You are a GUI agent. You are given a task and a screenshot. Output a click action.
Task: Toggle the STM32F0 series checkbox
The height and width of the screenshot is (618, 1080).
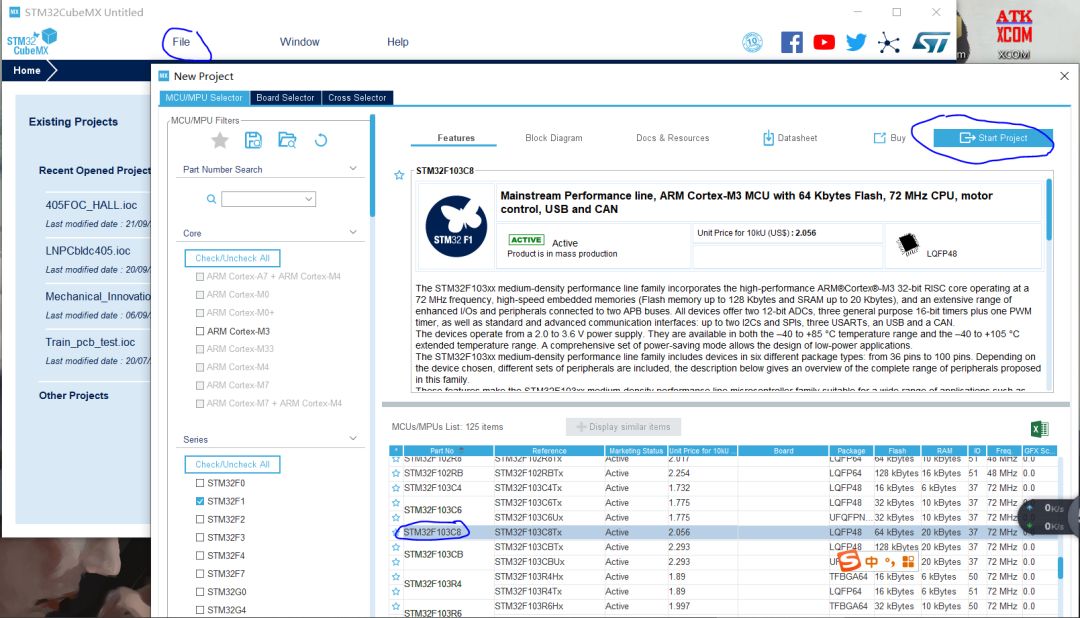[x=200, y=483]
